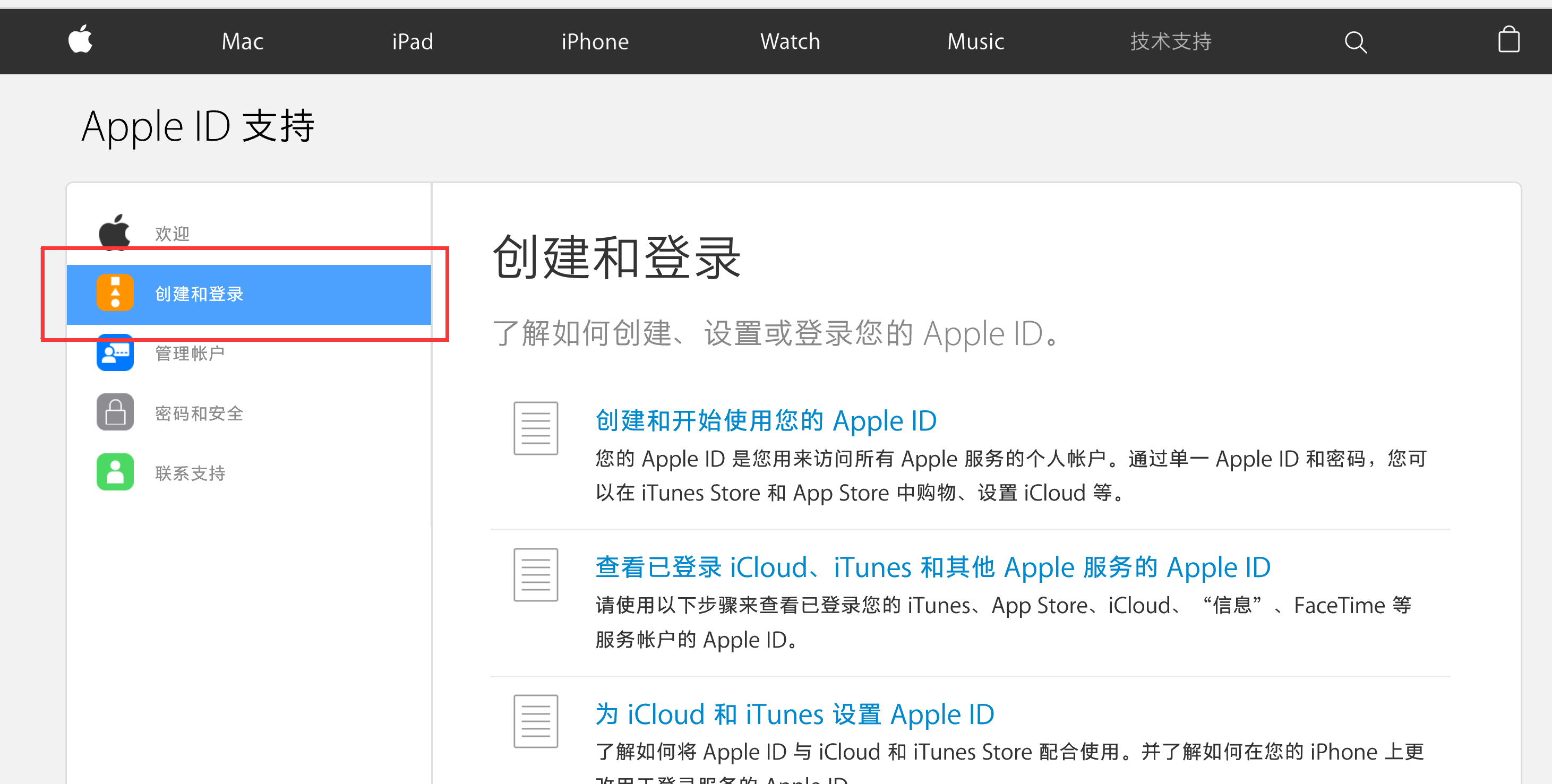Image resolution: width=1552 pixels, height=784 pixels.
Task: Click the orange 创建和登录 sidebar icon
Action: [115, 293]
